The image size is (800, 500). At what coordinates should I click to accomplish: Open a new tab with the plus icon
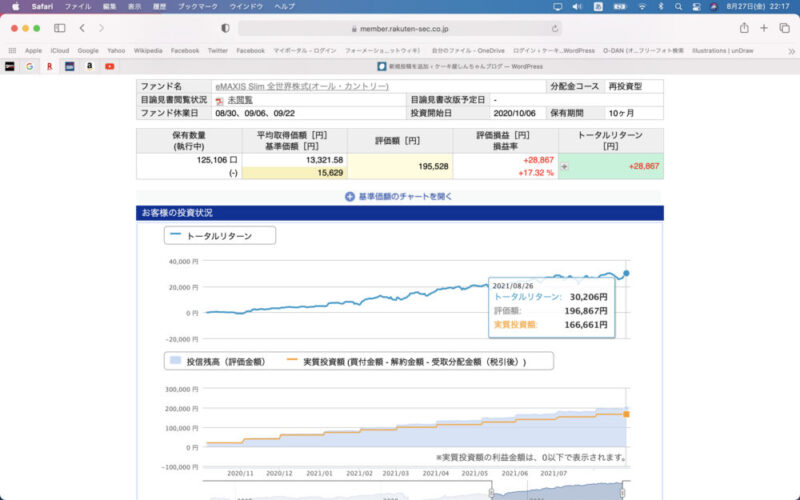pos(764,28)
